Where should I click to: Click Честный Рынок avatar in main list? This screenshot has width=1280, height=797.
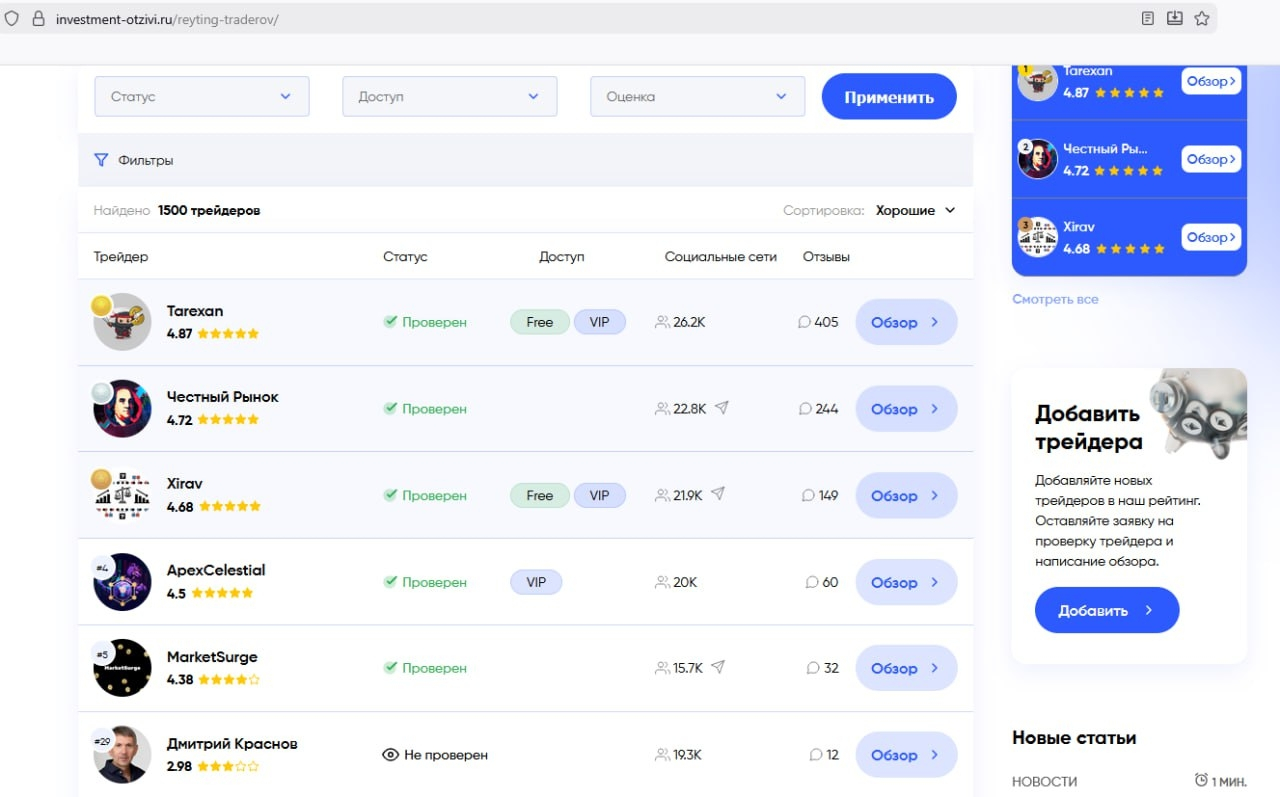tap(122, 408)
